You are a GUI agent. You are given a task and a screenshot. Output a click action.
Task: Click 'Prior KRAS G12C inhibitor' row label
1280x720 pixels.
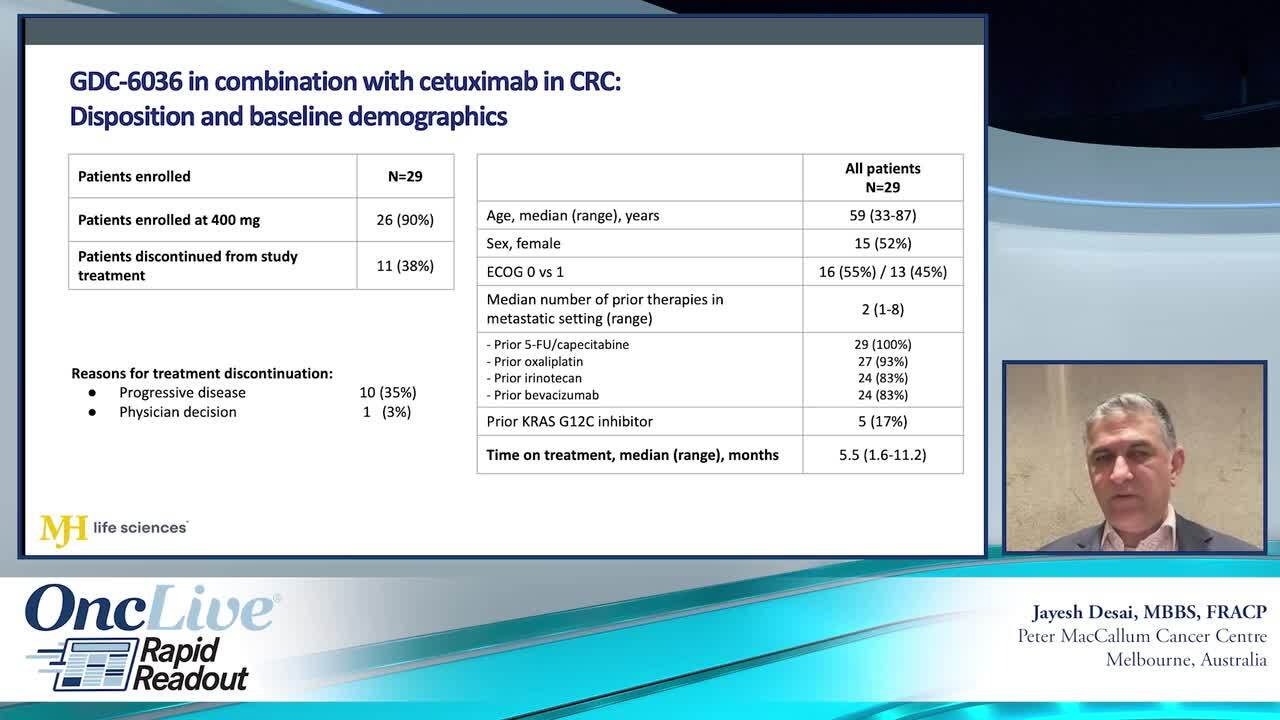click(570, 422)
